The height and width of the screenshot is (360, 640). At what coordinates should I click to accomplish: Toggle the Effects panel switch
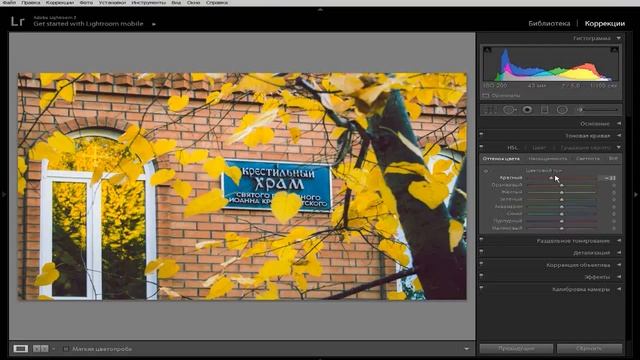click(x=482, y=275)
